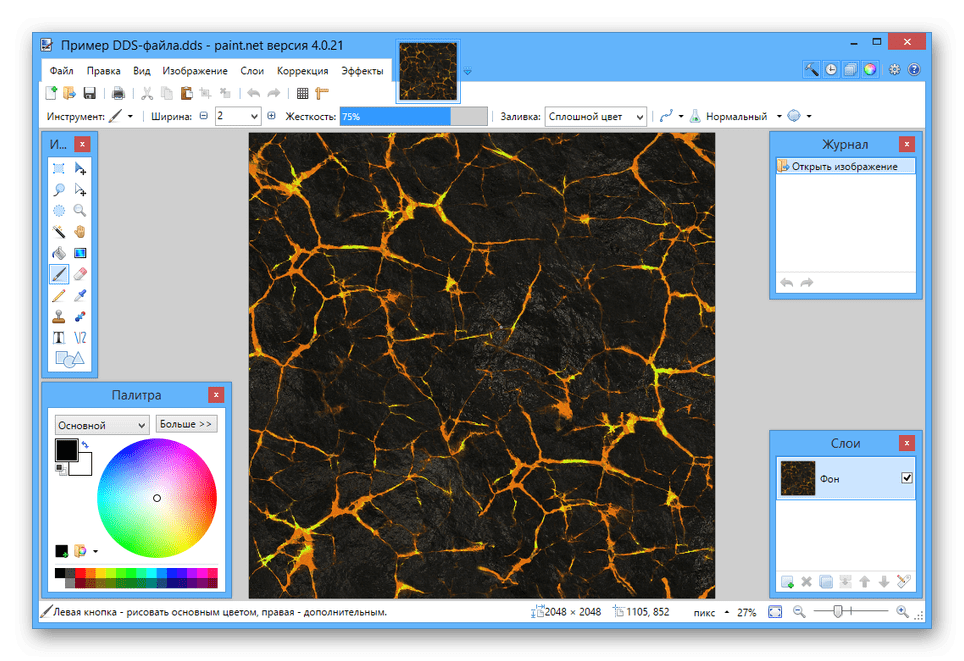Open the Заливка fill style dropdown
Viewport: 964px width, 661px height.
point(596,117)
